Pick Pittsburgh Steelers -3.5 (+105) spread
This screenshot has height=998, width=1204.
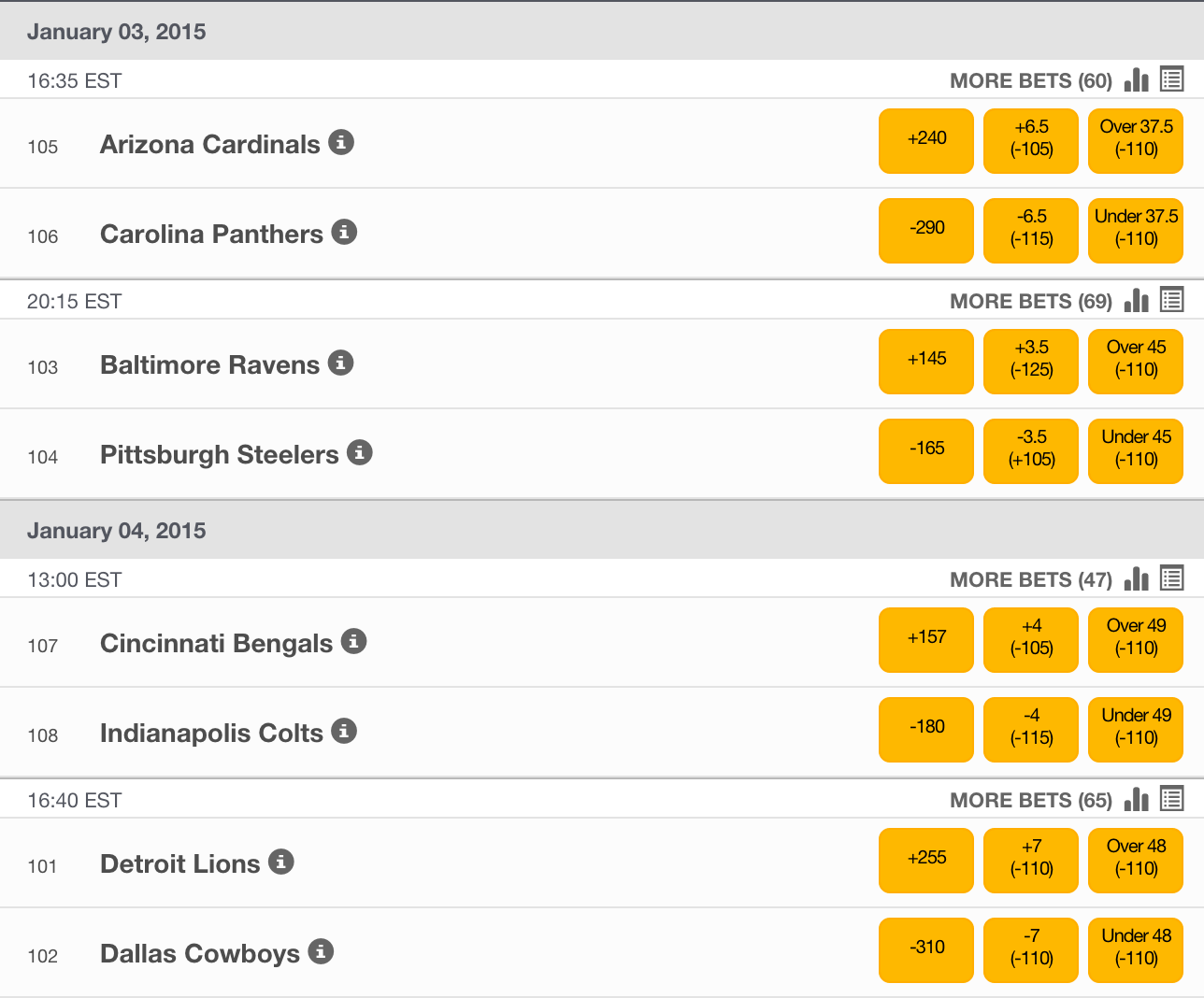coord(1031,451)
